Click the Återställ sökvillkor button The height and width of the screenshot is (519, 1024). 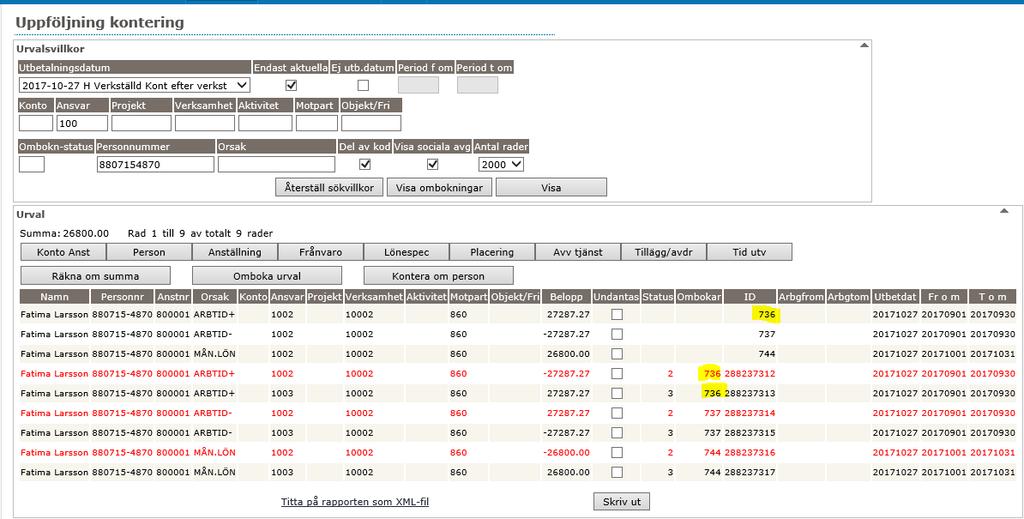coord(329,187)
